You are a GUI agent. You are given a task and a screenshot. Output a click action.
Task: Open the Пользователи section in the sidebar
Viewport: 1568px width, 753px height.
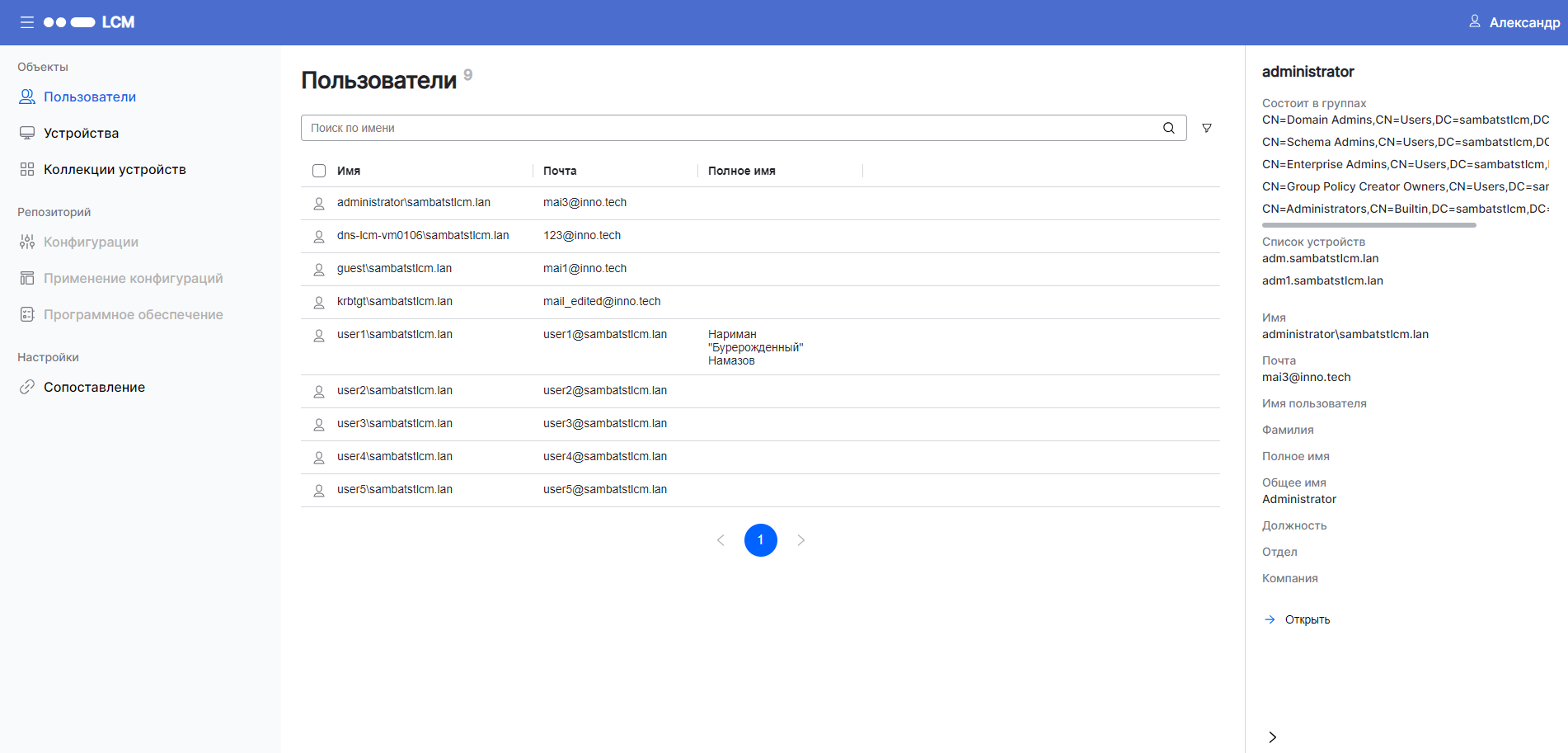[90, 96]
